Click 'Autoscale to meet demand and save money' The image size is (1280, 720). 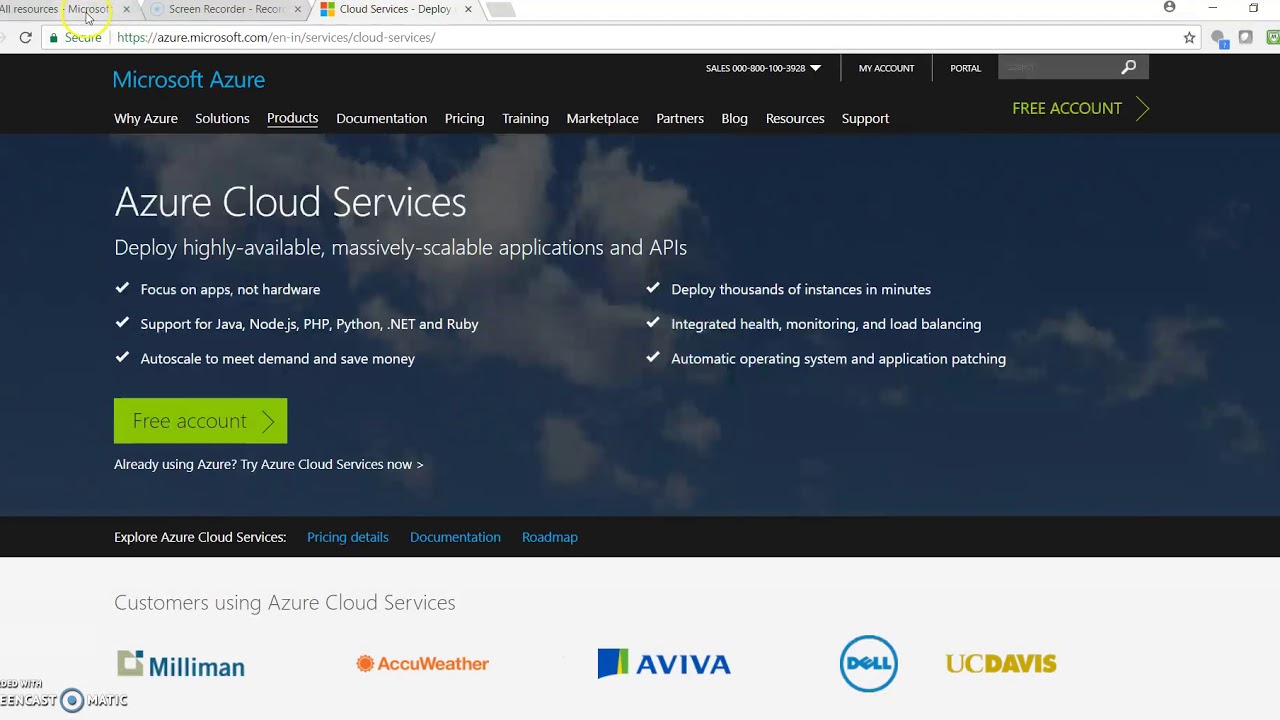(277, 358)
